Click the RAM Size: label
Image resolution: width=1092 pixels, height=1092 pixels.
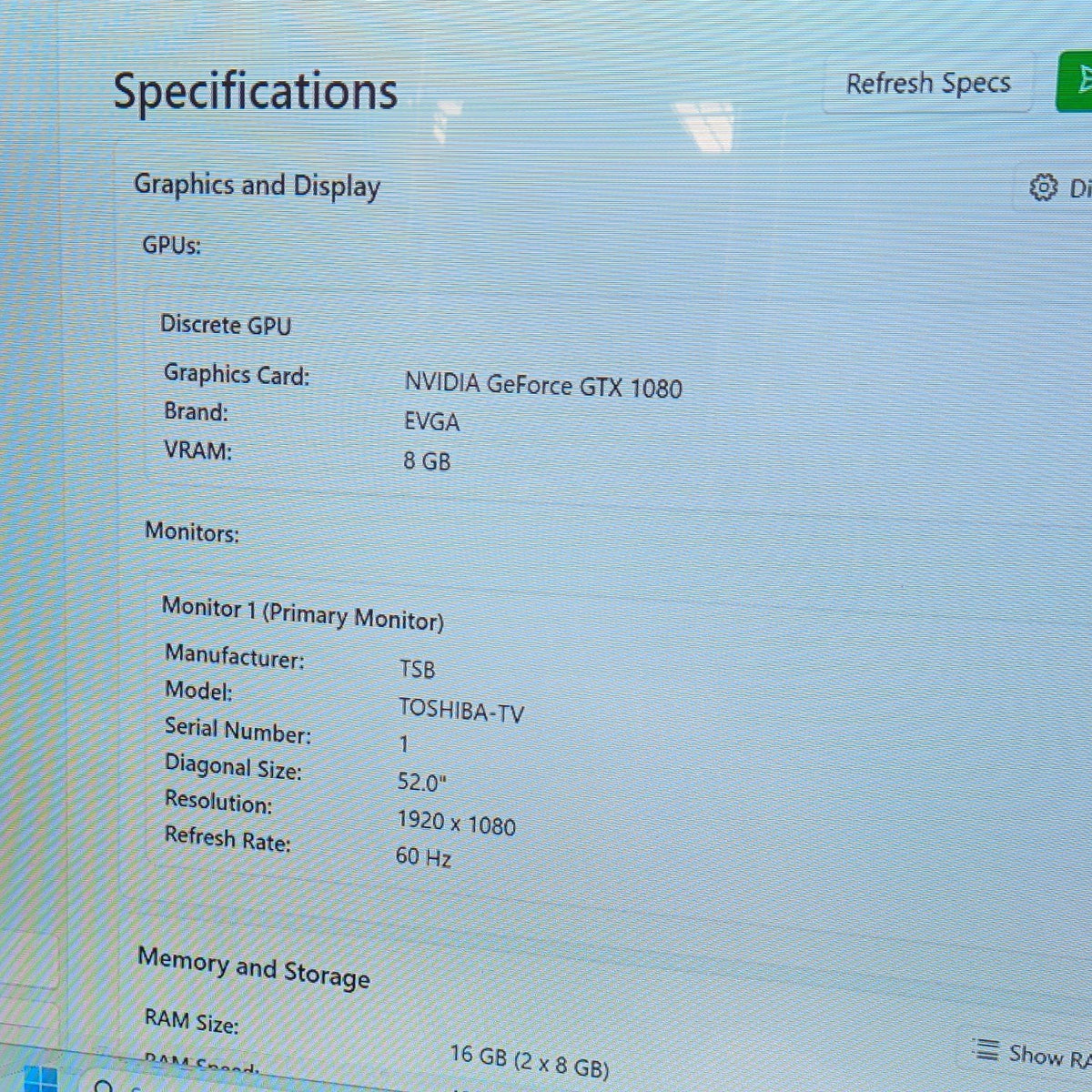tap(191, 1021)
